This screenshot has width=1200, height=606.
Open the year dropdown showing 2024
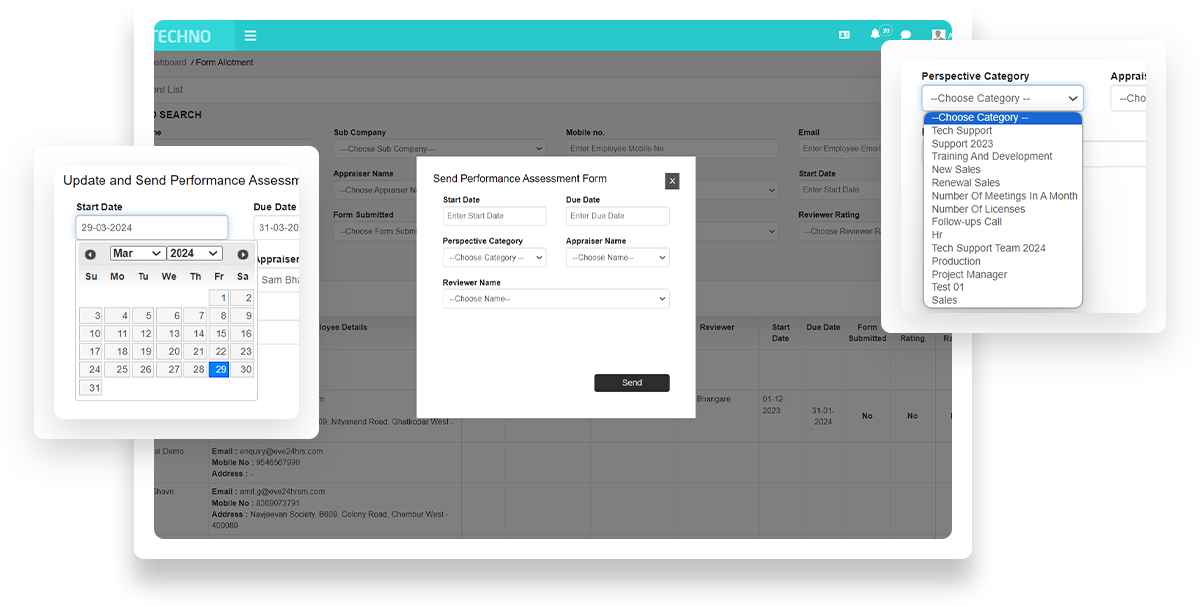[194, 254]
